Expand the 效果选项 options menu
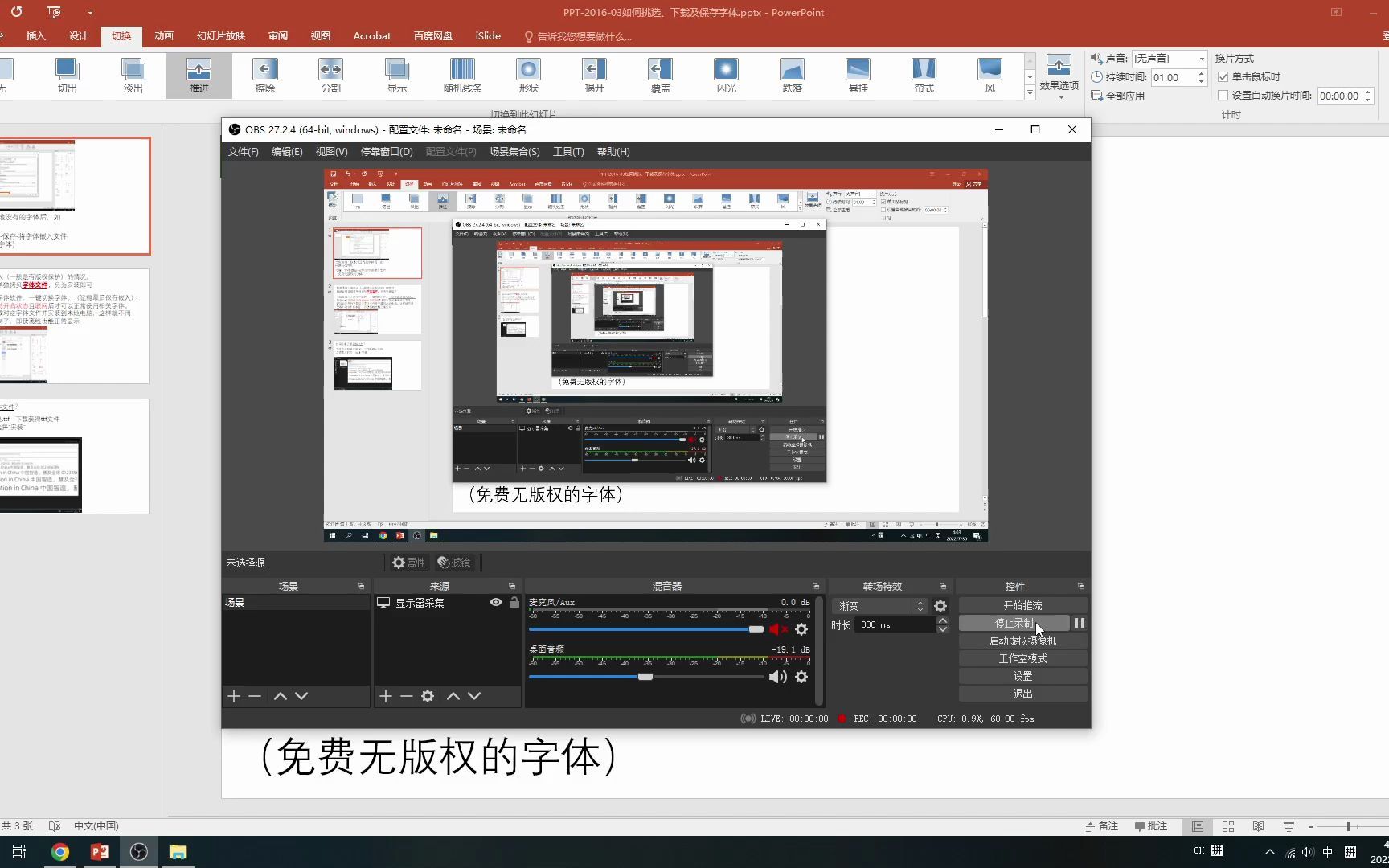Viewport: 1389px width, 868px height. 1059,76
